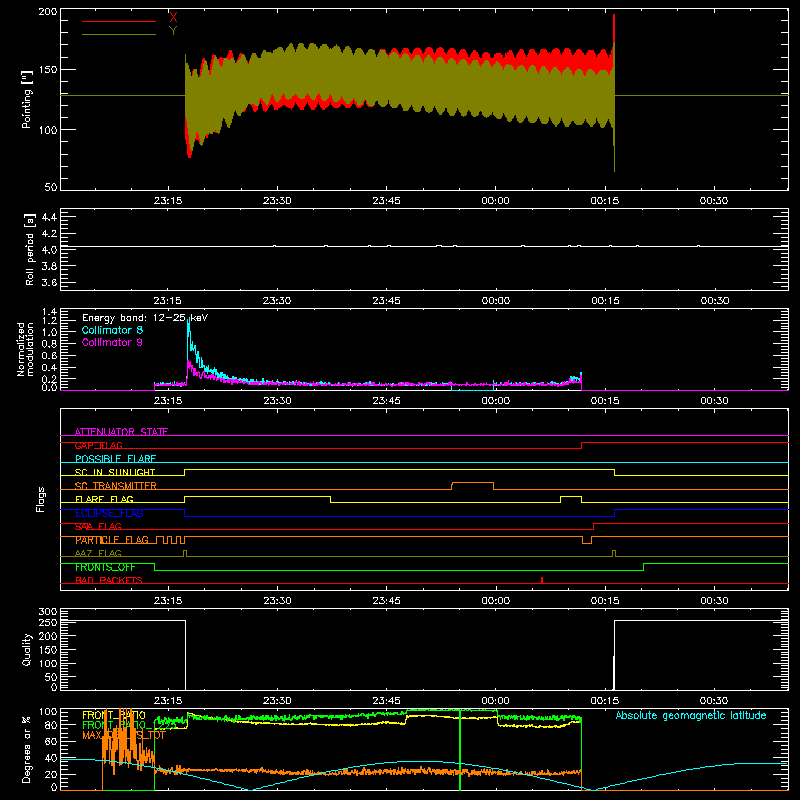The image size is (800, 800).
Task: Click the GAP_FLAG label
Action: (x=98, y=445)
